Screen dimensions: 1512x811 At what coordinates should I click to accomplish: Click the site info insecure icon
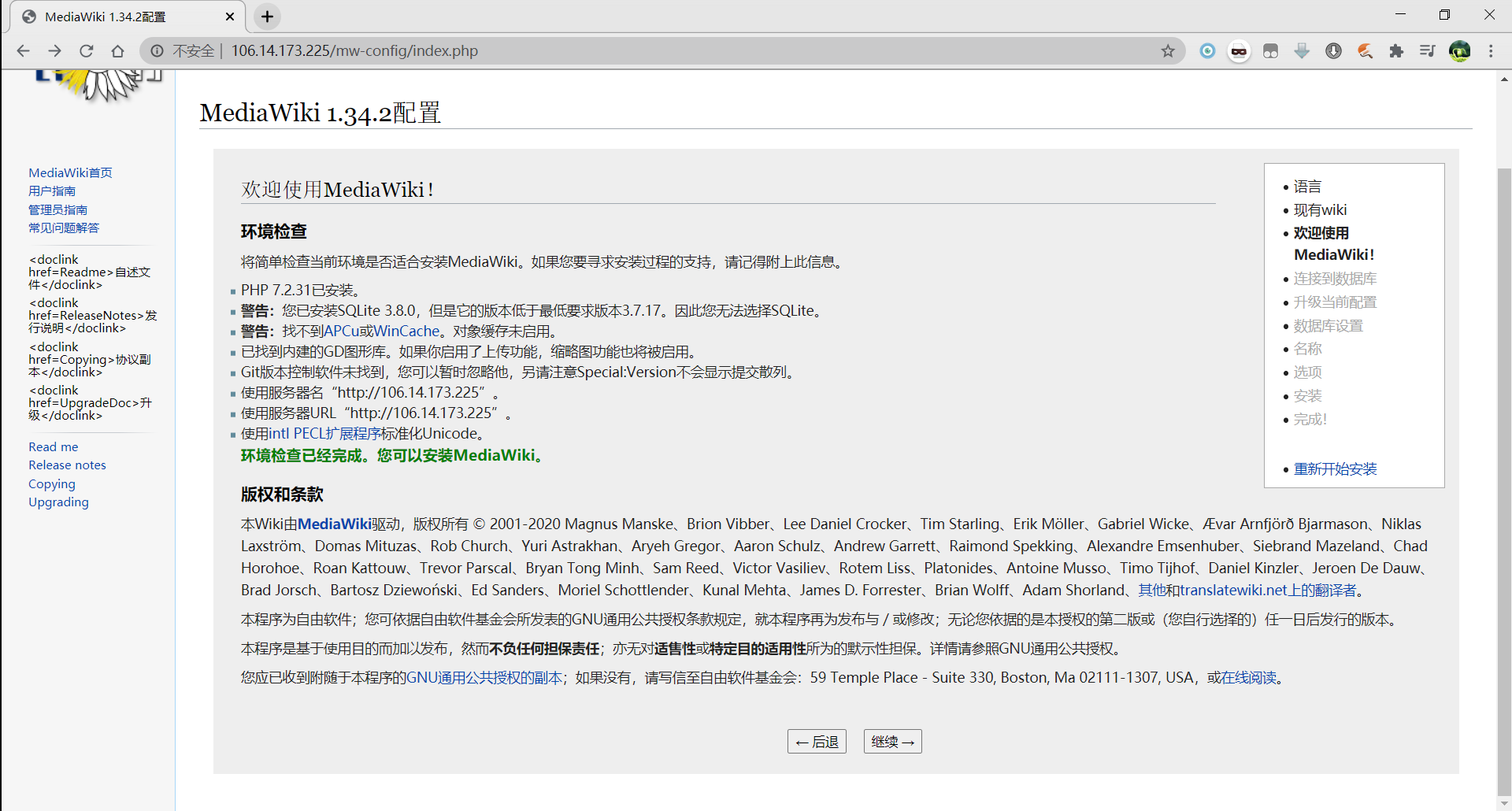(157, 51)
